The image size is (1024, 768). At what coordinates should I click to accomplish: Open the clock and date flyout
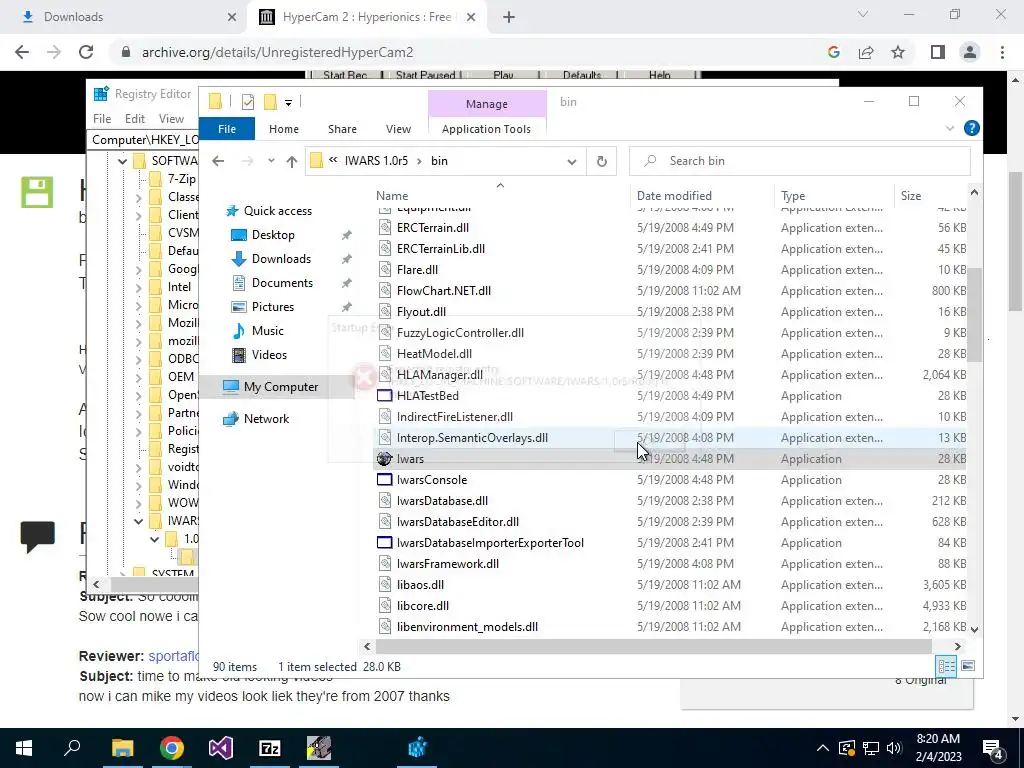pos(938,748)
